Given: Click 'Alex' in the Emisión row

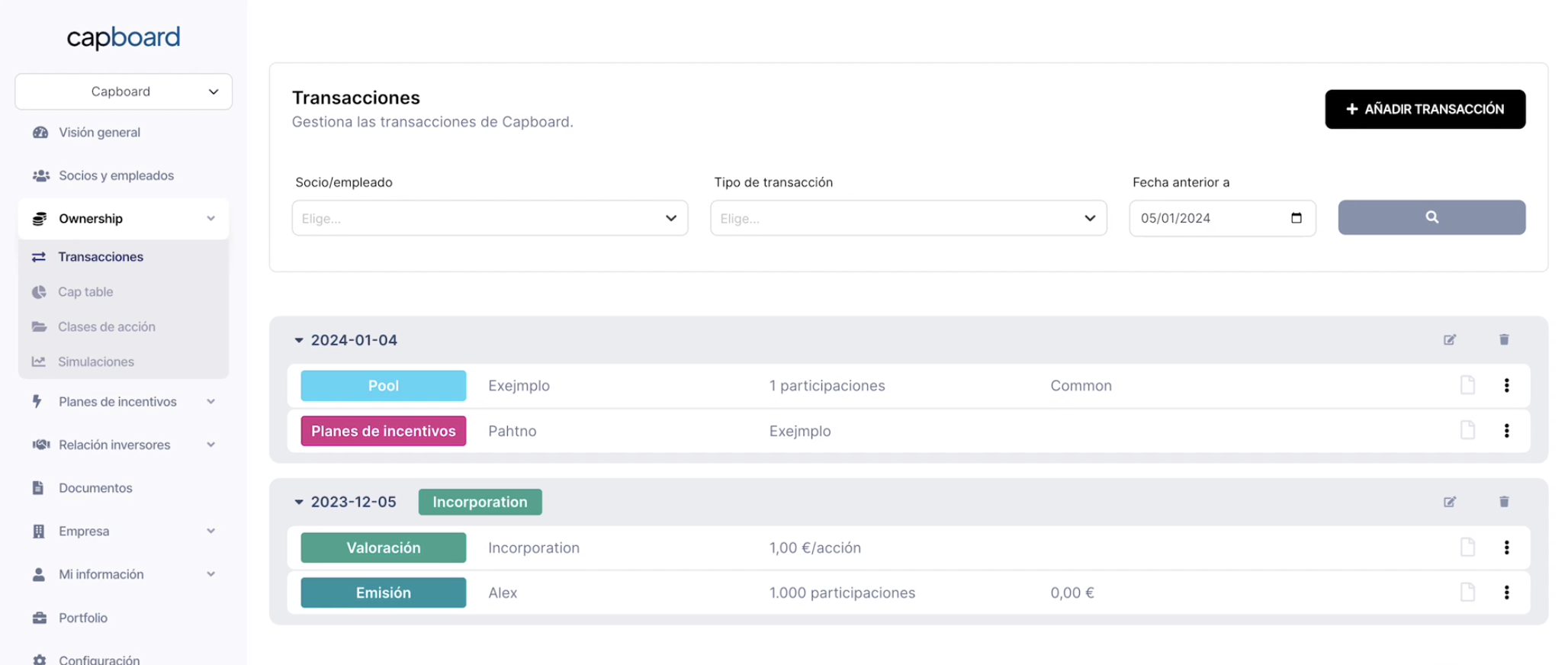Looking at the screenshot, I should pos(503,593).
